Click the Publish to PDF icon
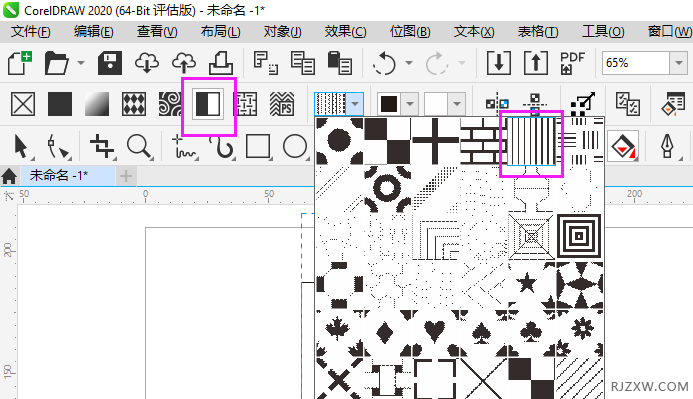The image size is (693, 399). click(572, 63)
